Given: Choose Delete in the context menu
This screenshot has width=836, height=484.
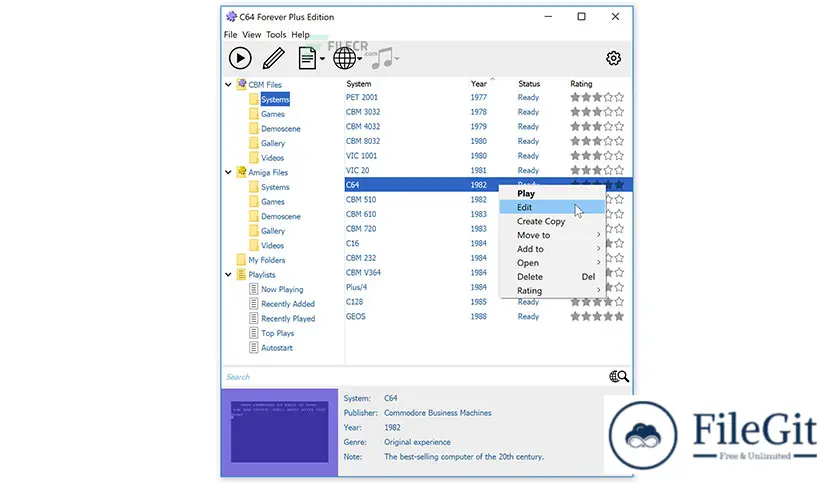Looking at the screenshot, I should coord(552,277).
